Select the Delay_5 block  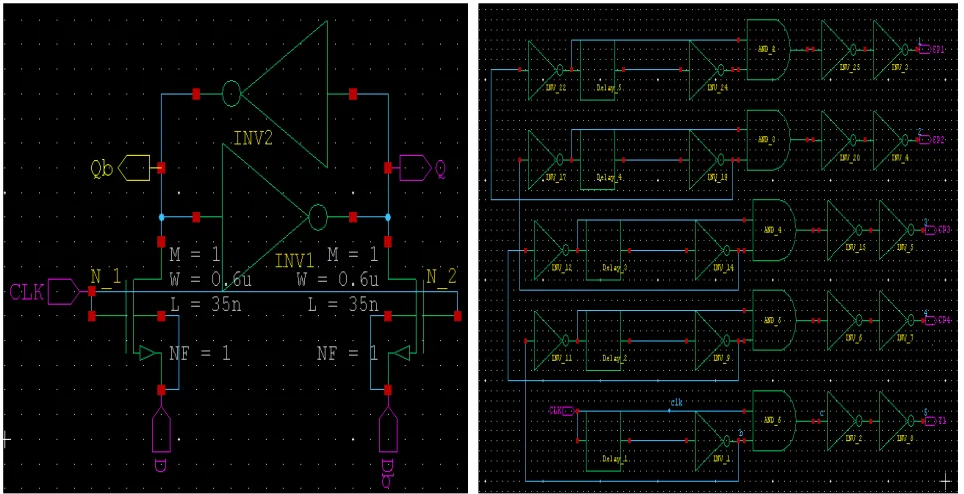[597, 69]
